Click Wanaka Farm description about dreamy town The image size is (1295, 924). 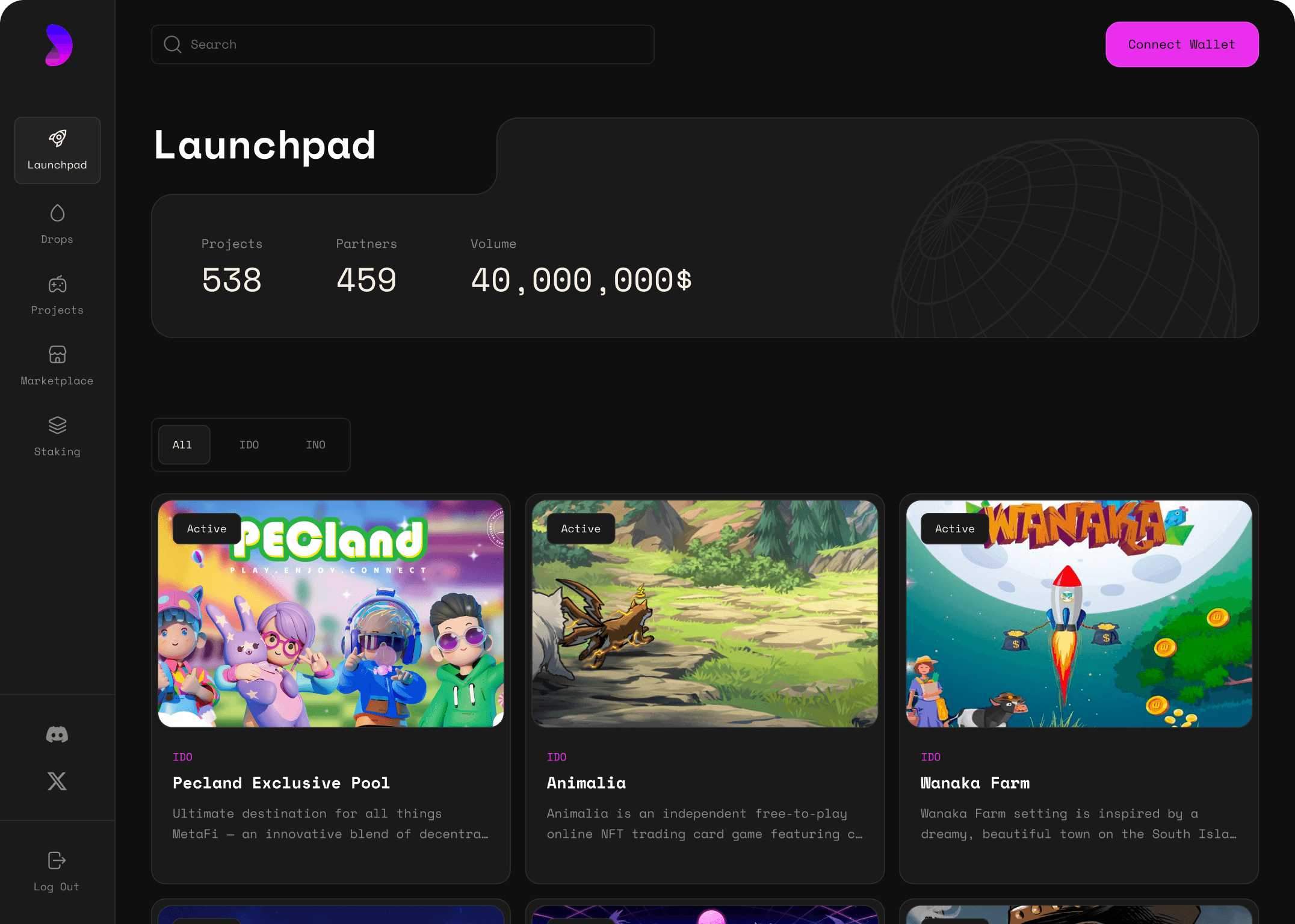click(1078, 824)
